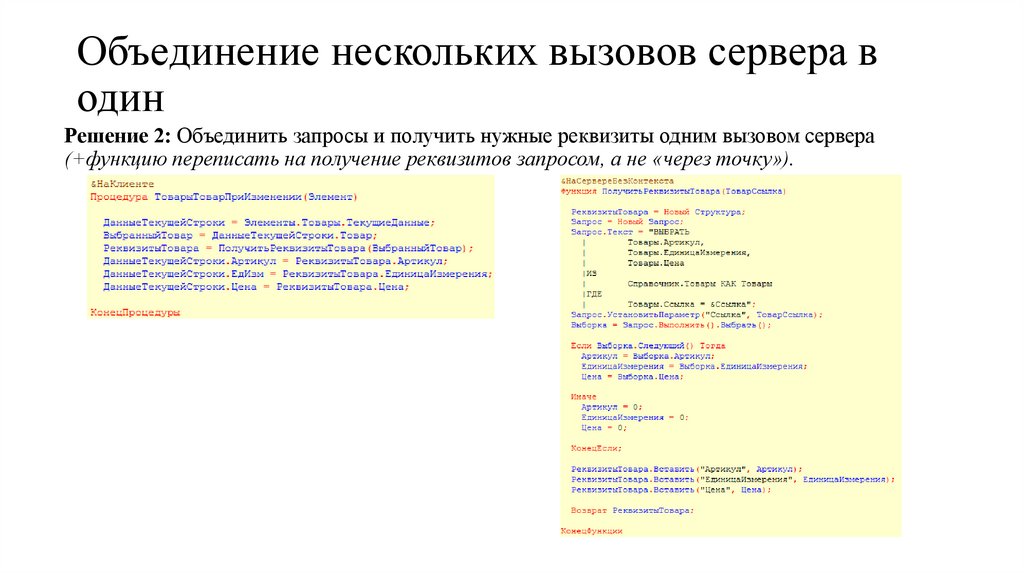Viewport: 1024px width, 574px height.
Task: Click the query field "Товары.ЕдиницаИзмерения,"
Action: pos(688,253)
